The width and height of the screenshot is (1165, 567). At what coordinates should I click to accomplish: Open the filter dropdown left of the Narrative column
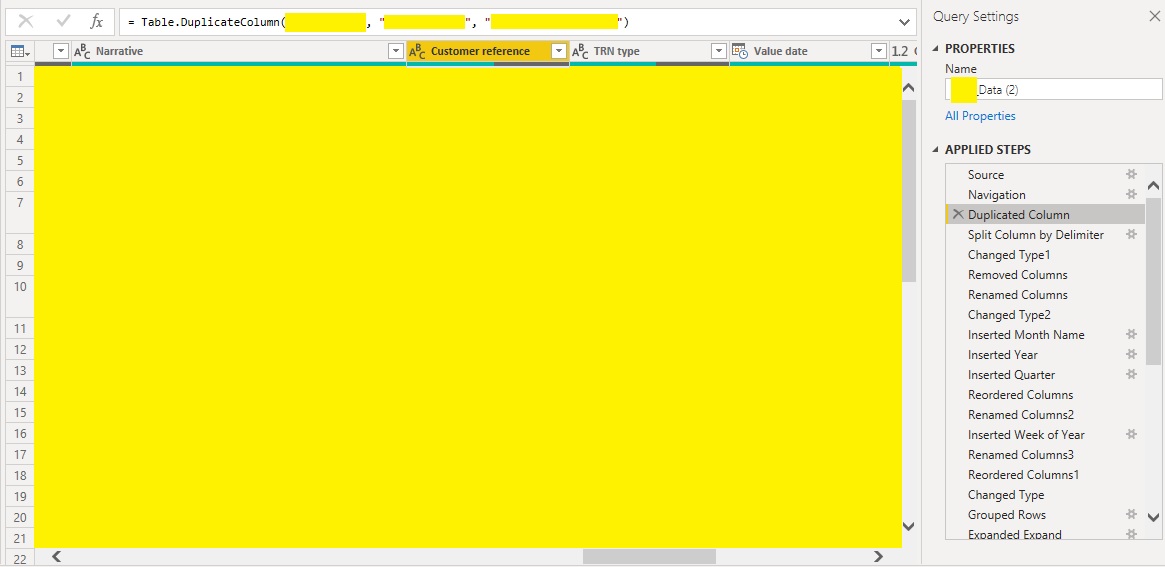61,51
